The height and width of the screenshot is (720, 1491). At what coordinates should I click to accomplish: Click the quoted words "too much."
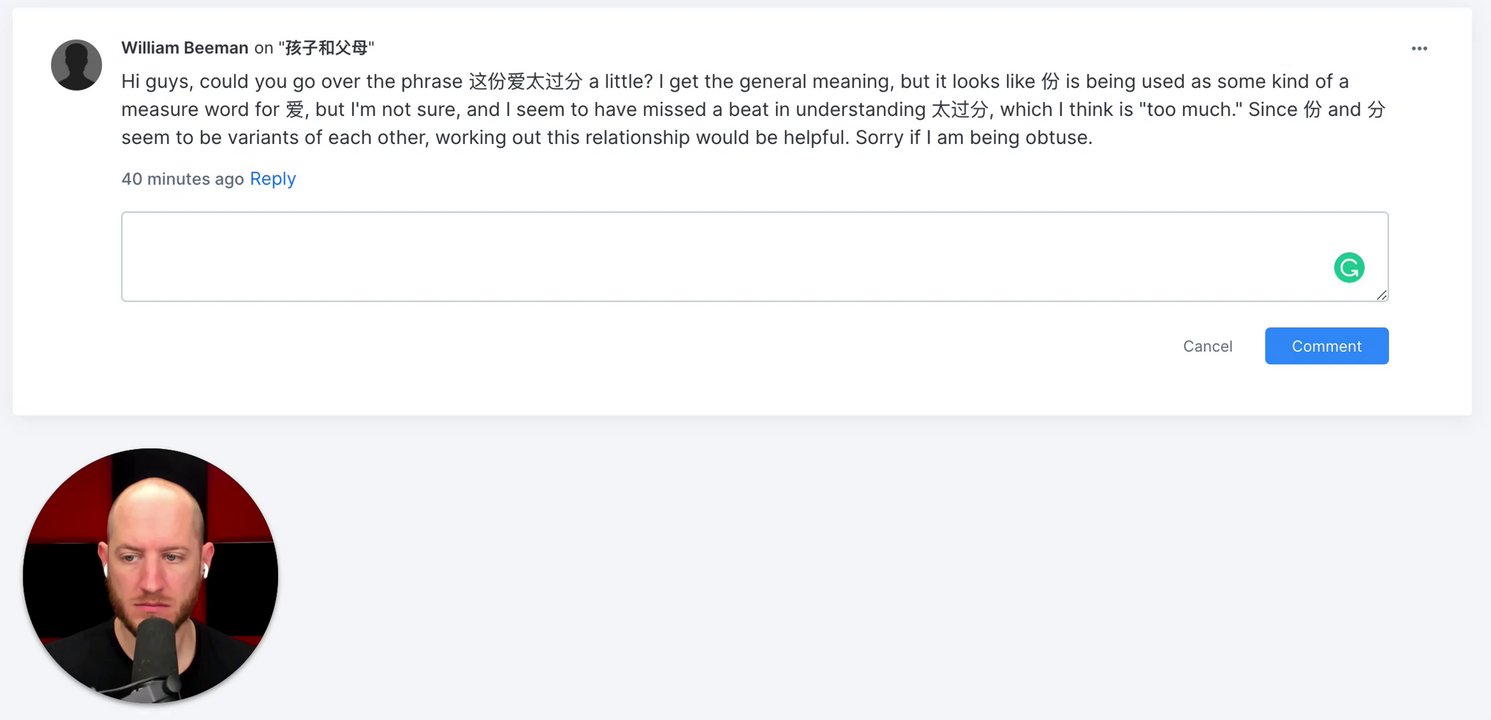coord(1190,110)
